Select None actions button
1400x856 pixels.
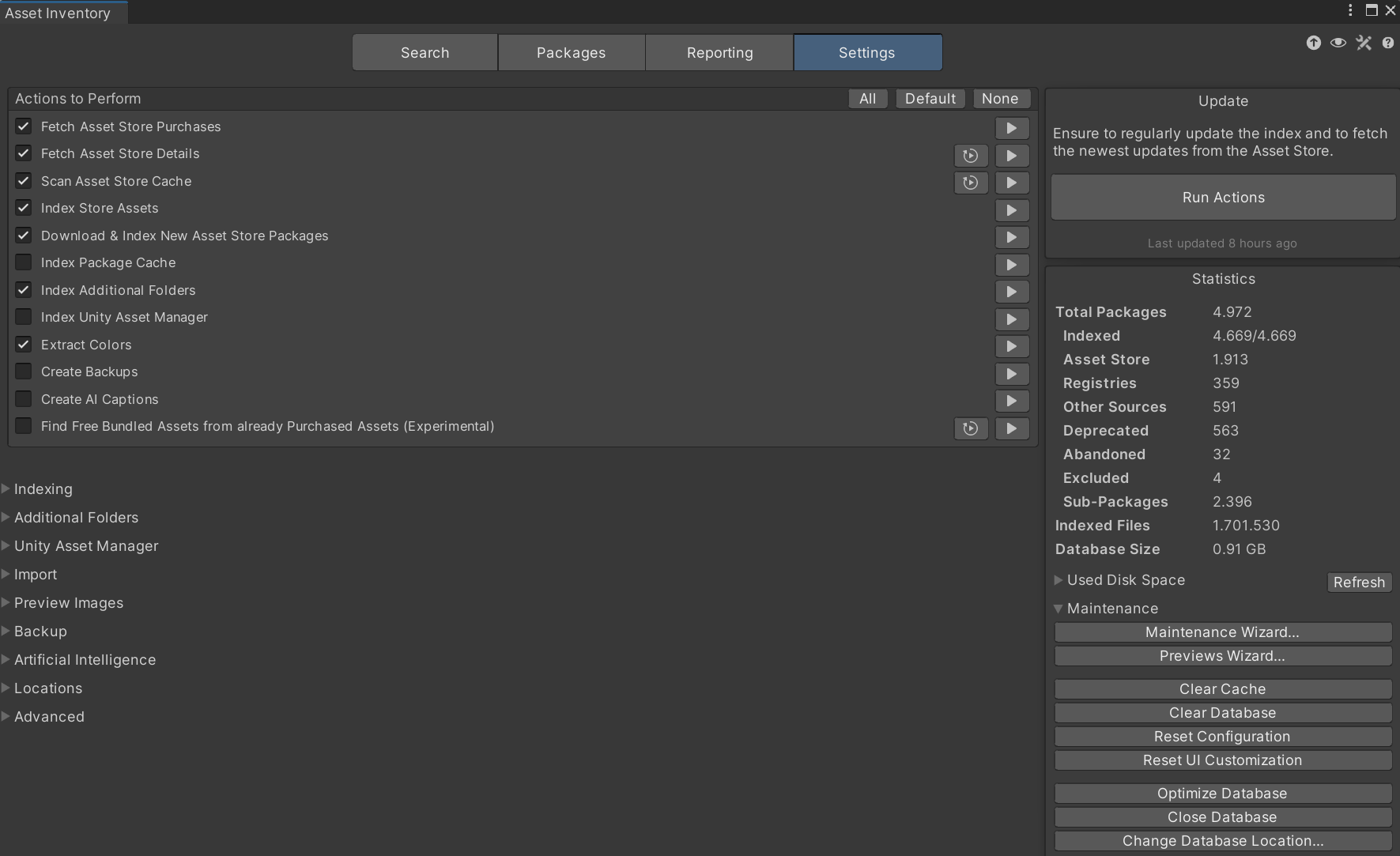pos(1000,99)
